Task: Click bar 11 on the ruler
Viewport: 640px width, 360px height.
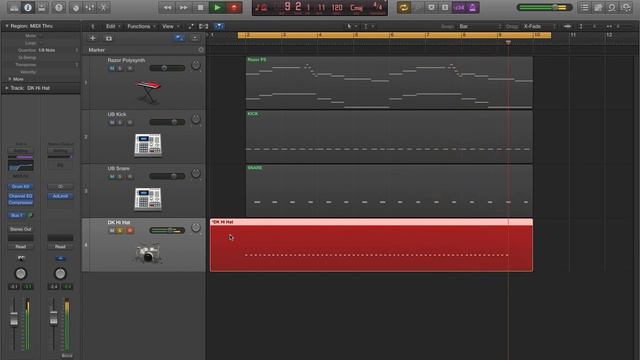Action: [573, 35]
